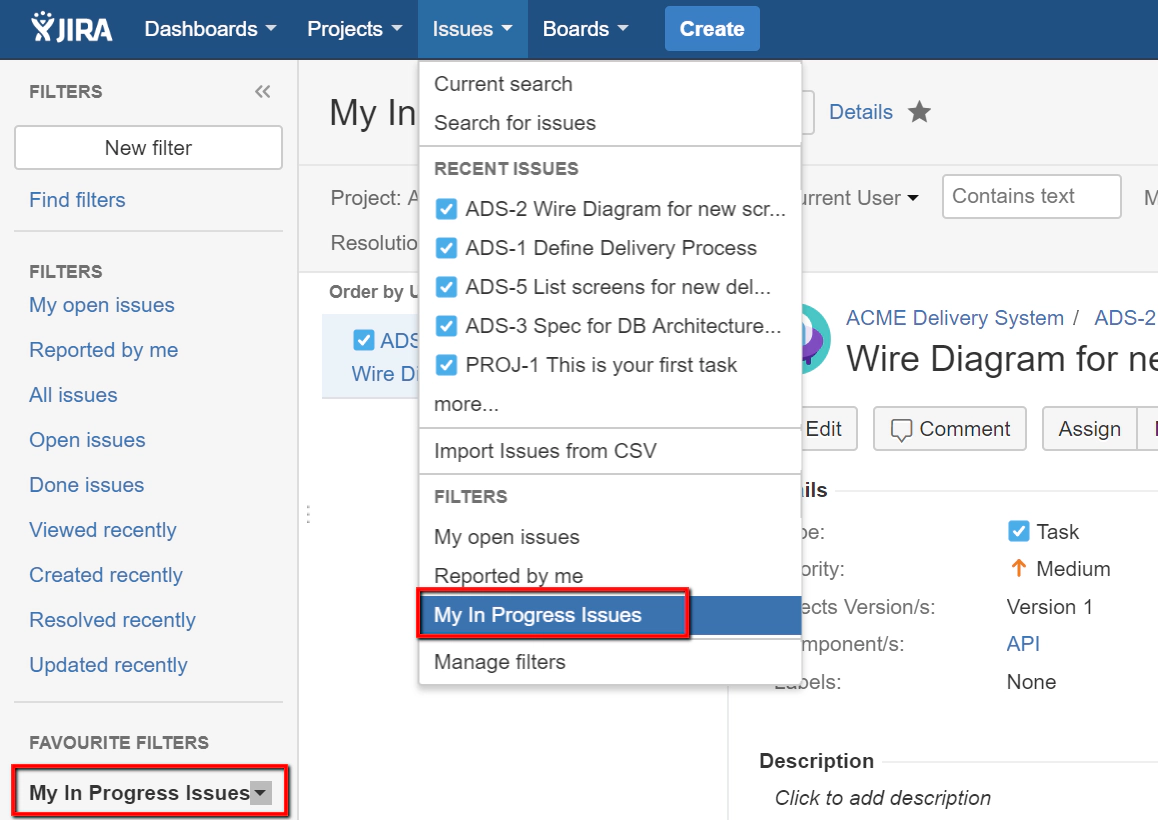Expand the My In Progress Issues favourite arrow

click(261, 793)
